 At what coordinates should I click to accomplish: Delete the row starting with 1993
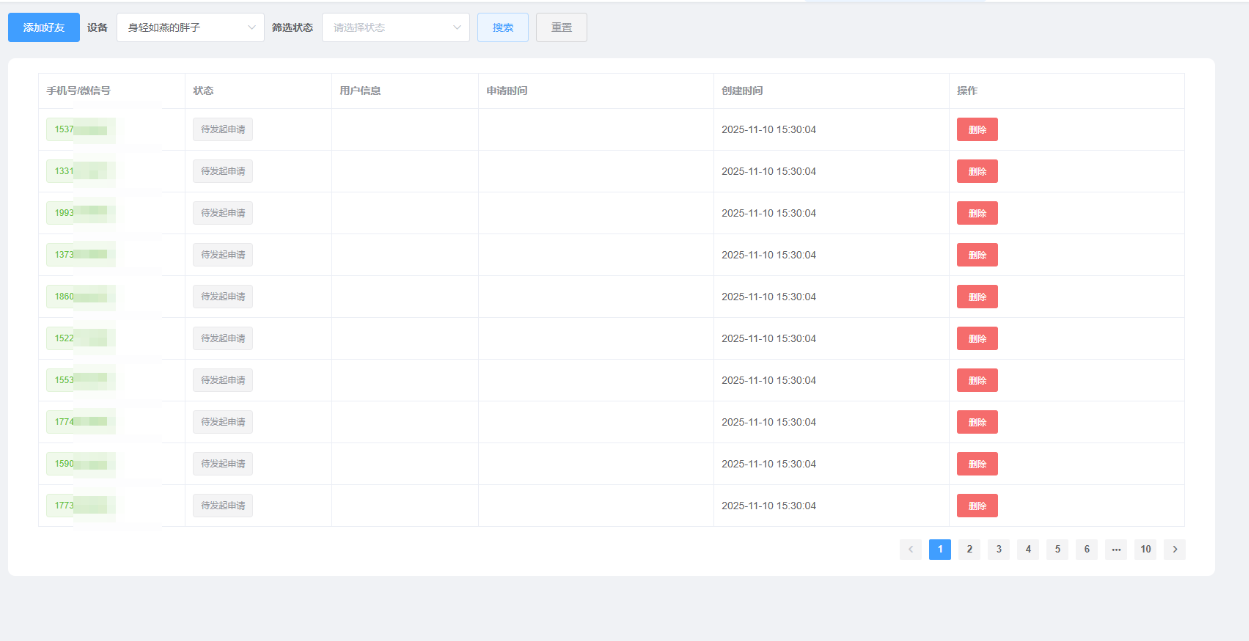pos(977,213)
